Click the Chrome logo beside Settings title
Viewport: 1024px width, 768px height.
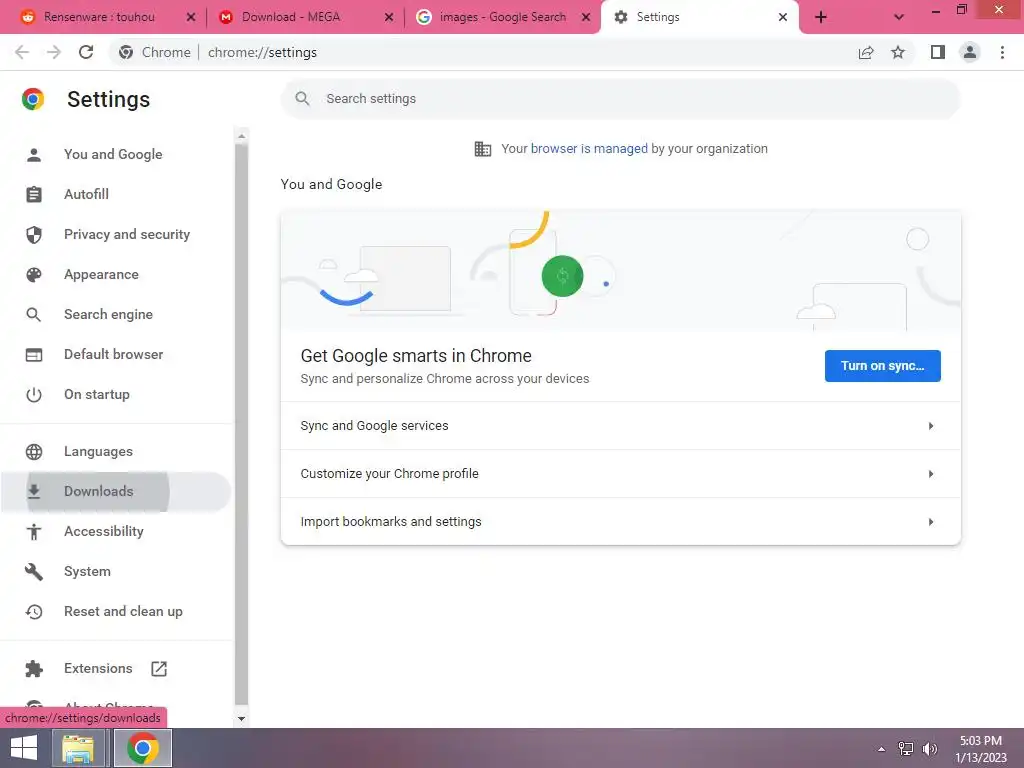pos(33,99)
